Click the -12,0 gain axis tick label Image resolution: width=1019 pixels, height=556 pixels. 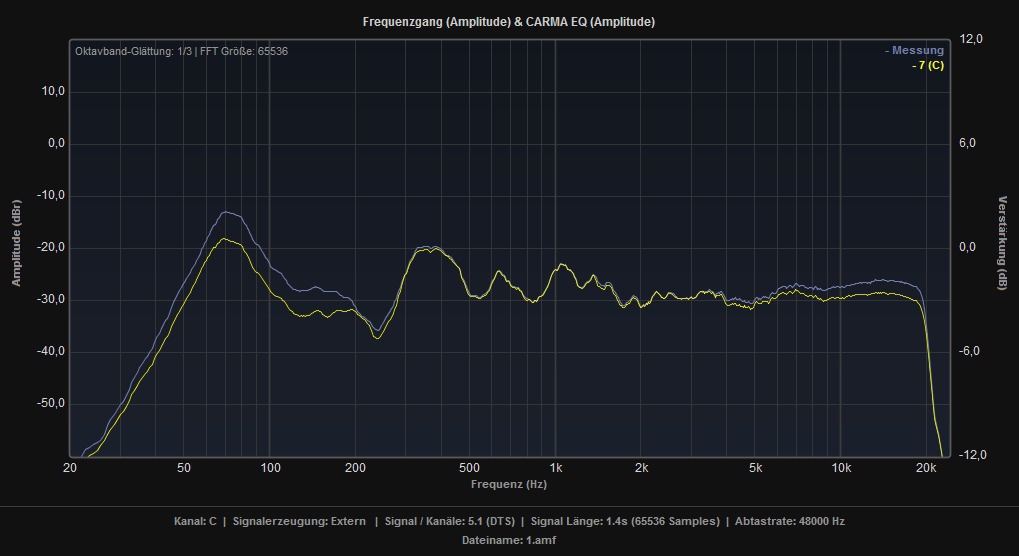point(972,456)
